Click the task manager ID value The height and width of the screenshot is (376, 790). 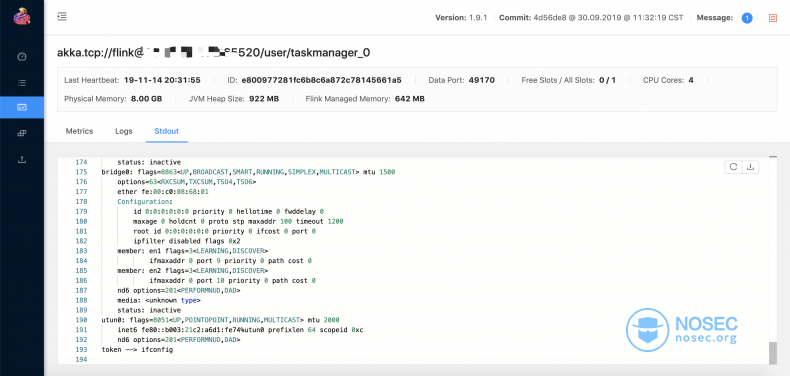(x=321, y=80)
